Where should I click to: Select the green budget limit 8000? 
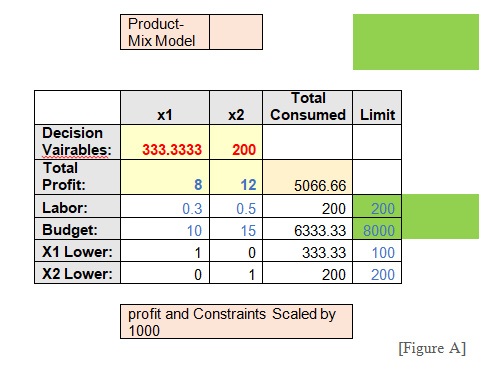(x=377, y=229)
